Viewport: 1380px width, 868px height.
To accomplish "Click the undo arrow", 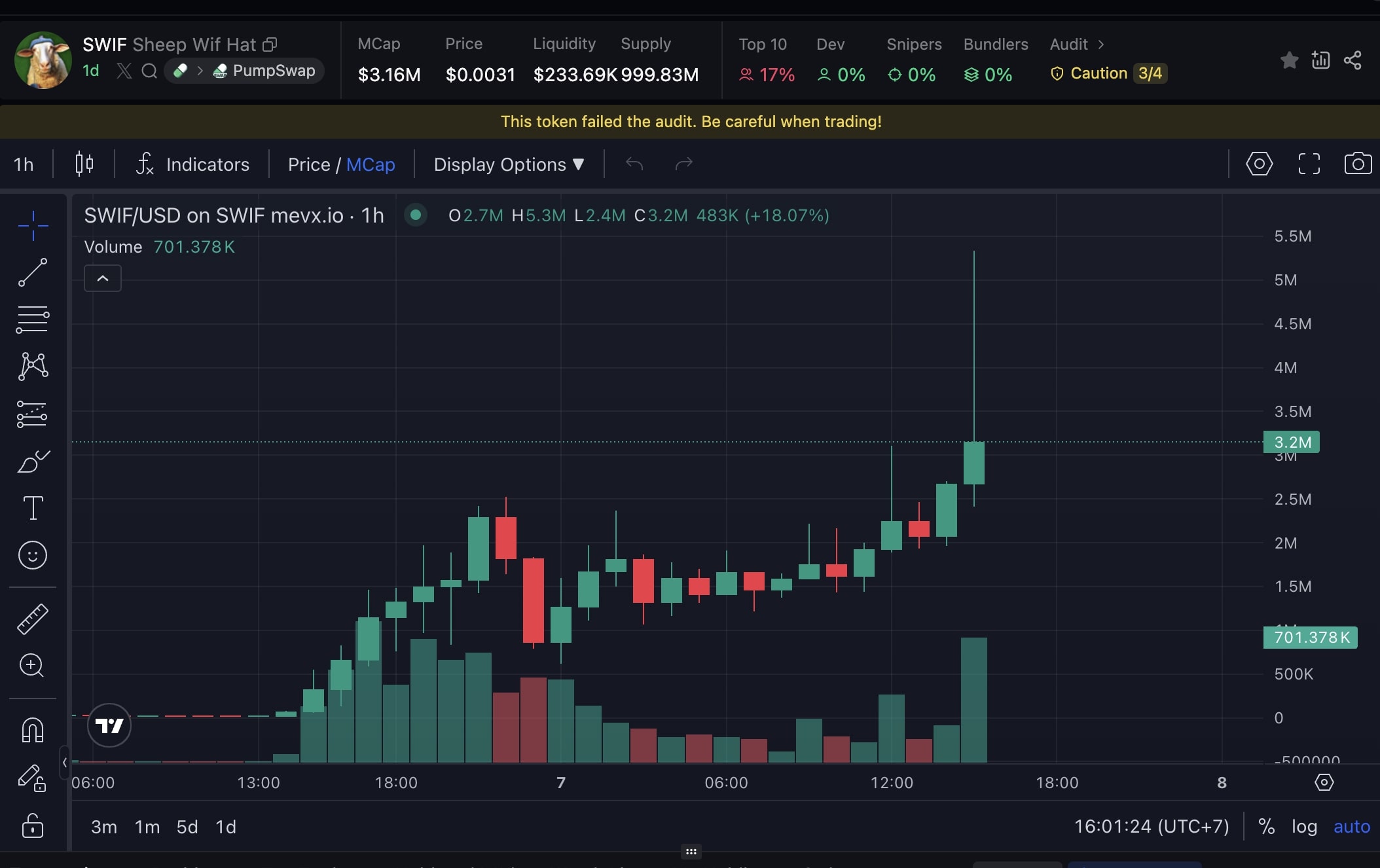I will point(634,163).
